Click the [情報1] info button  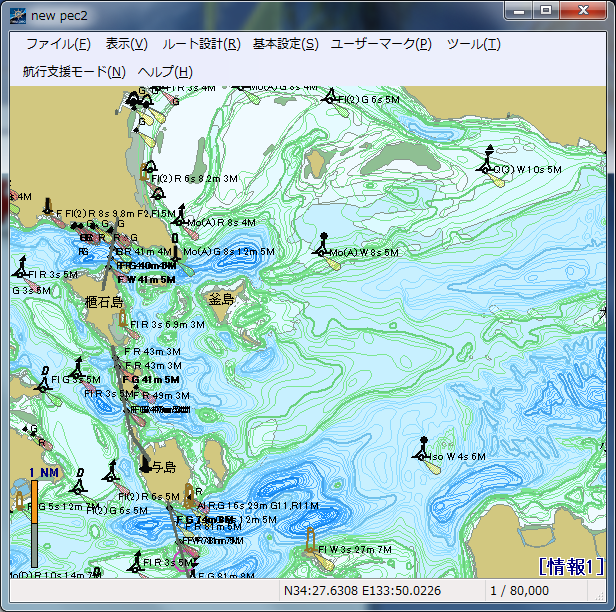(x=570, y=566)
